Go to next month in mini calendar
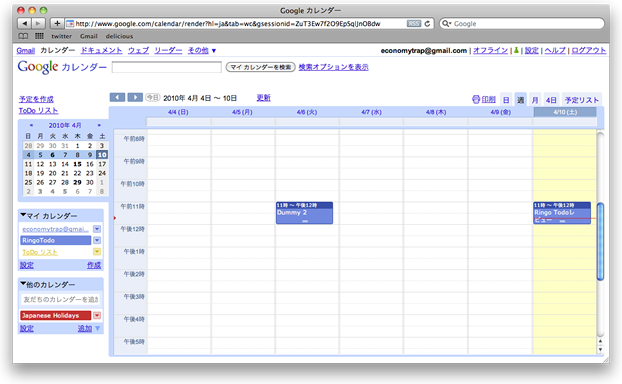 pyautogui.click(x=99, y=125)
